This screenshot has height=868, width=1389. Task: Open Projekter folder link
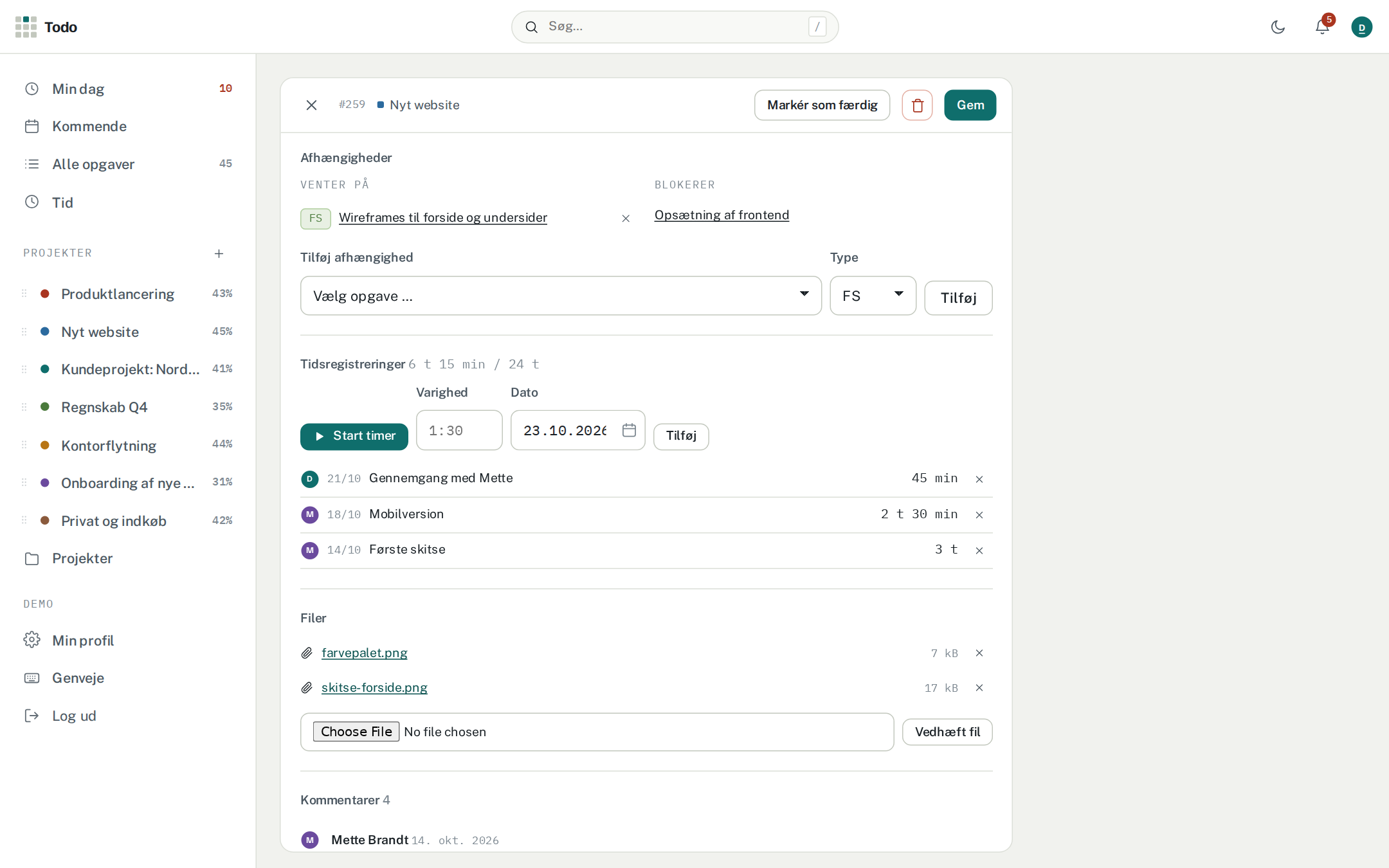[128, 559]
